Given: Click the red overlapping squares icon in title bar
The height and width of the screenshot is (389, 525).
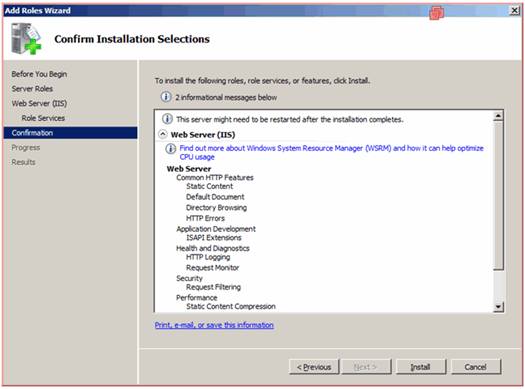Looking at the screenshot, I should coord(437,13).
